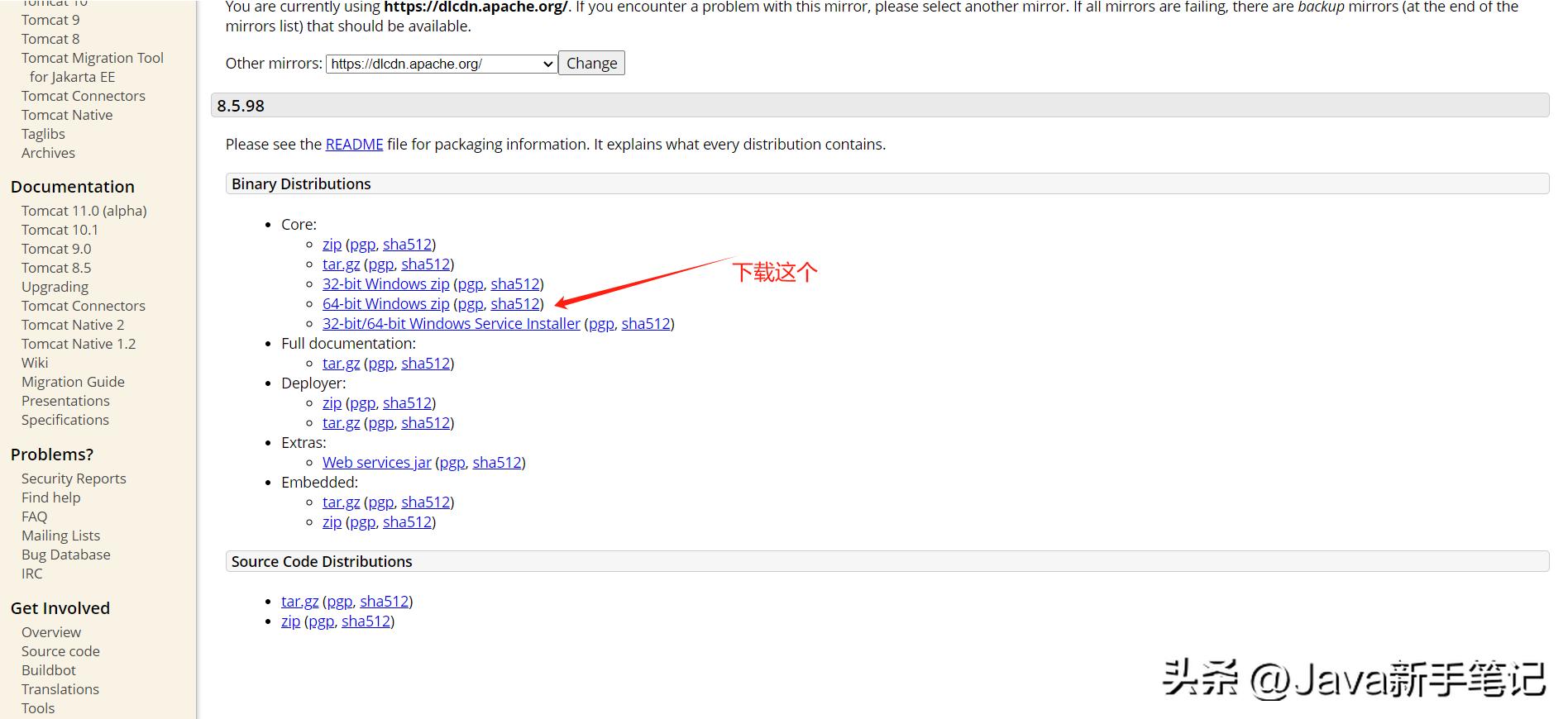
Task: Open the Other mirrors dropdown
Action: pyautogui.click(x=442, y=64)
